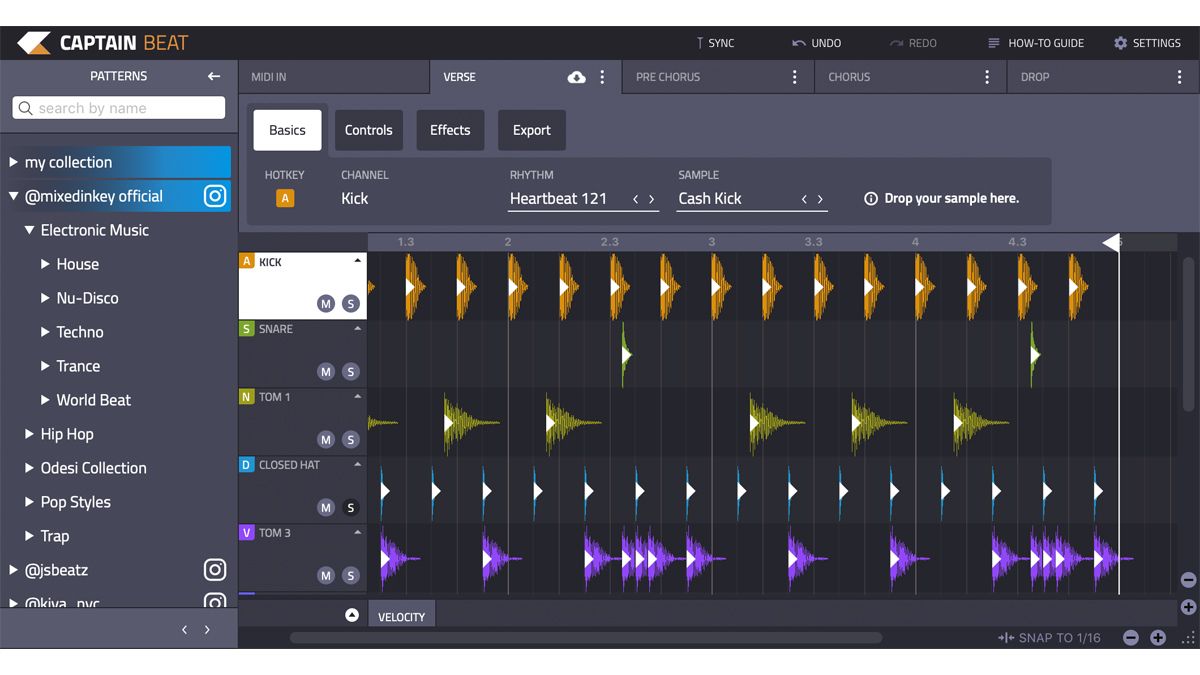
Task: Expand the Pop Styles folder
Action: tap(30, 502)
